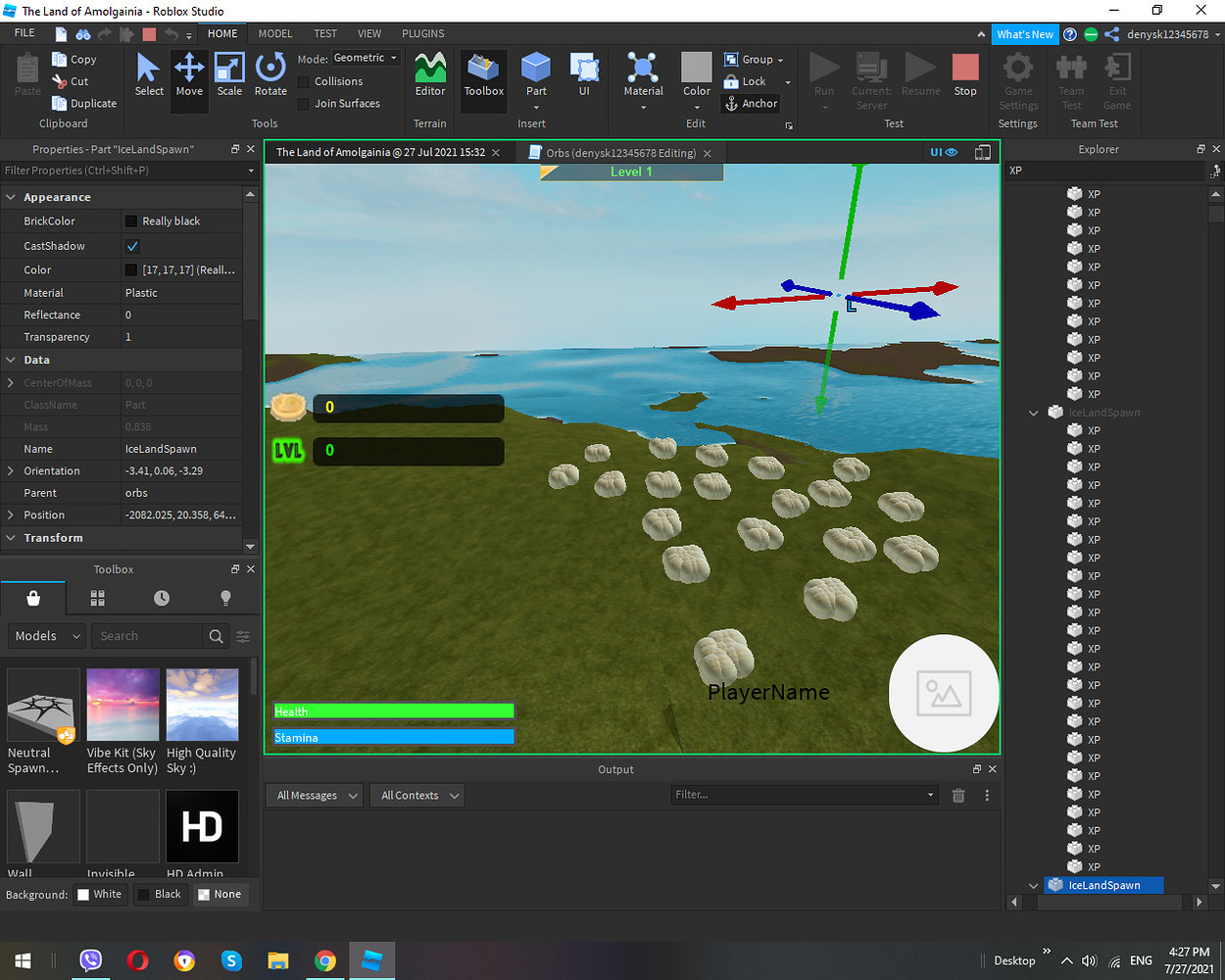Open the All Messages dropdown

(x=315, y=796)
